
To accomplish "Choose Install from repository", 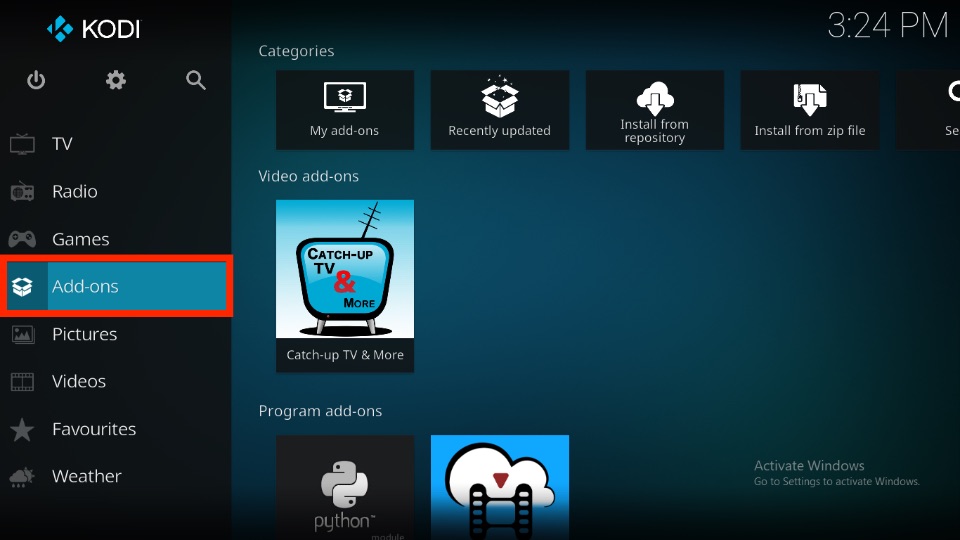I will click(x=654, y=110).
